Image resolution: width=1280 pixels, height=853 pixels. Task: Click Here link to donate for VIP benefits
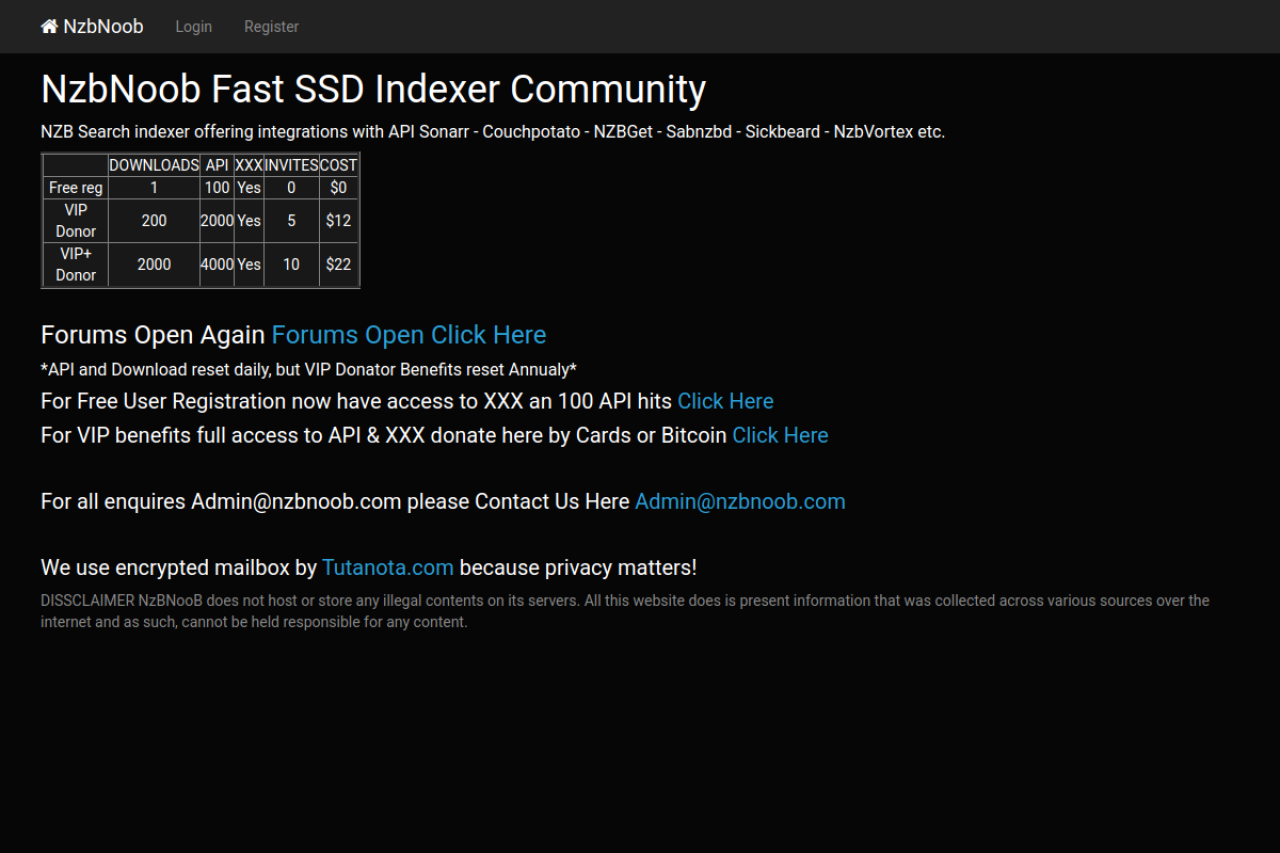780,435
